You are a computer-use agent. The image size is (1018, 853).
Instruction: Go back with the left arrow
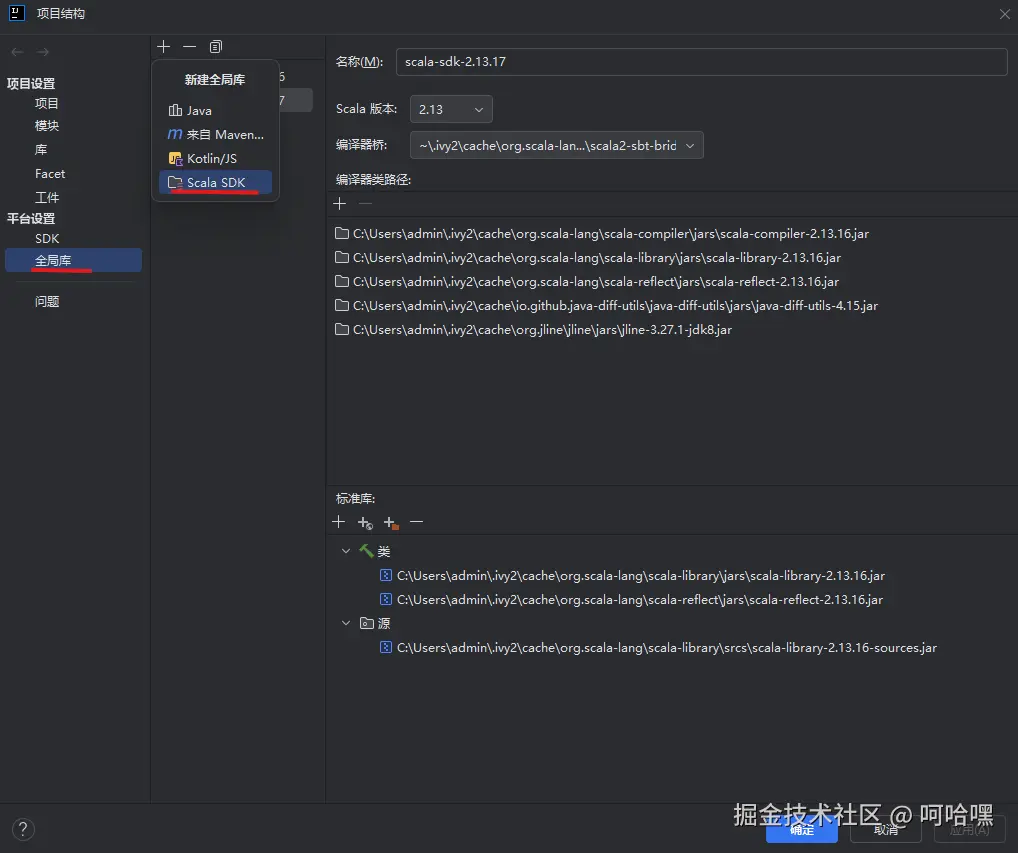(18, 52)
